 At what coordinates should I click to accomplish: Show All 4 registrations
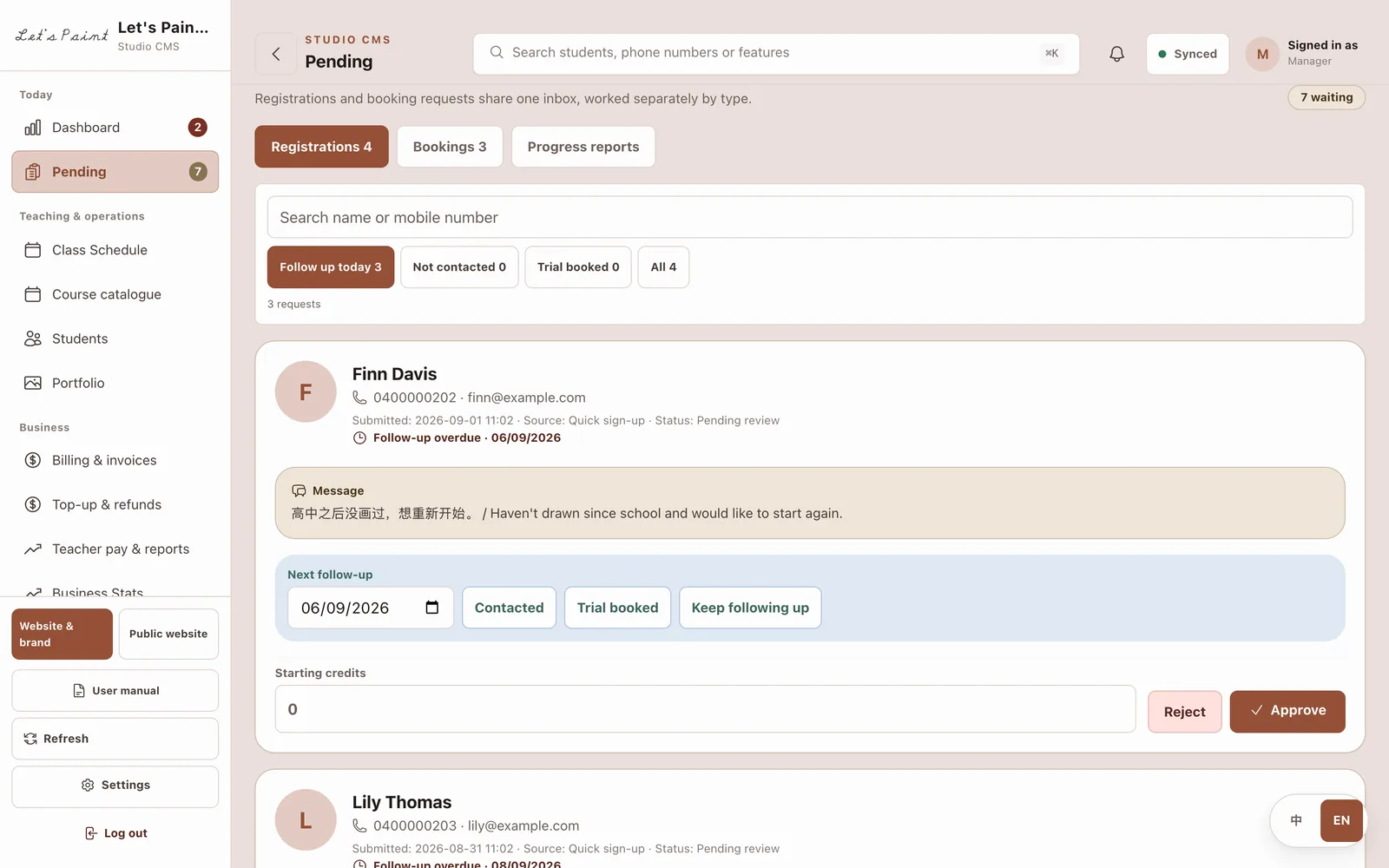[x=663, y=267]
